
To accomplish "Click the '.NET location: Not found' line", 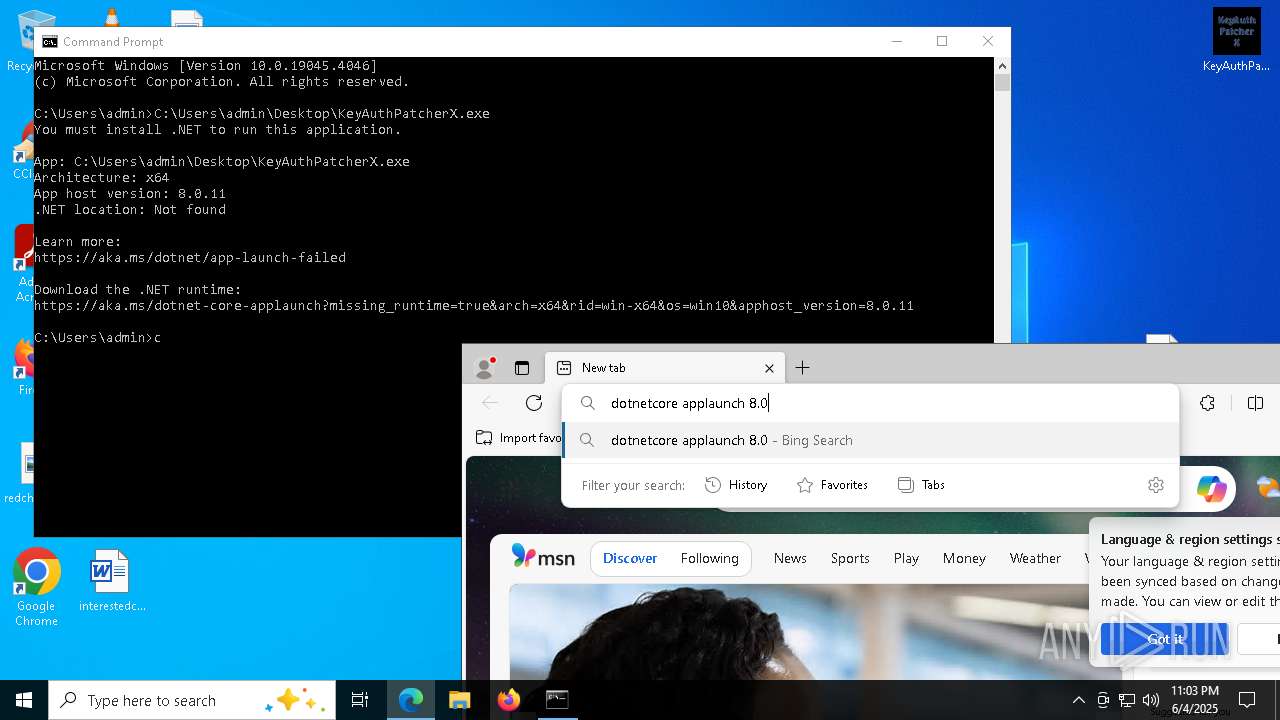I will coord(130,210).
